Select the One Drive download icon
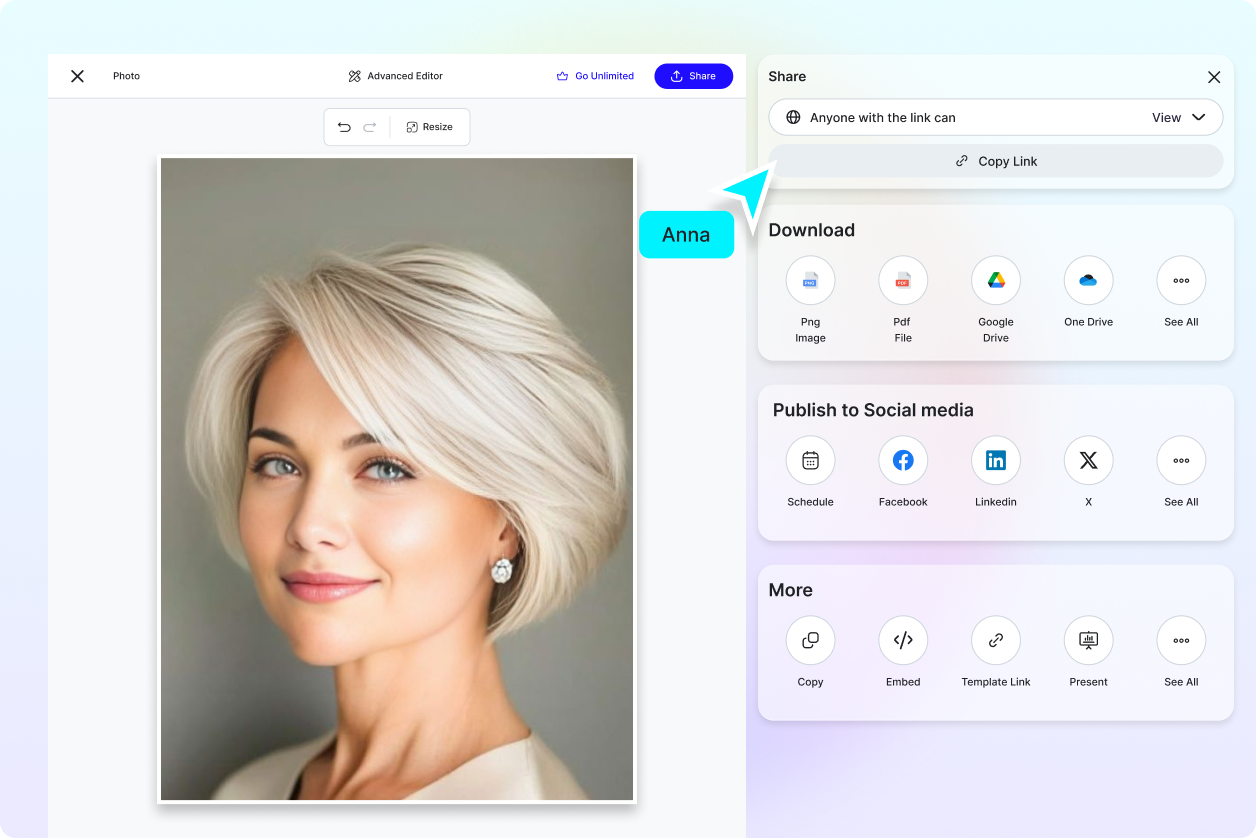The height and width of the screenshot is (838, 1256). click(x=1088, y=280)
